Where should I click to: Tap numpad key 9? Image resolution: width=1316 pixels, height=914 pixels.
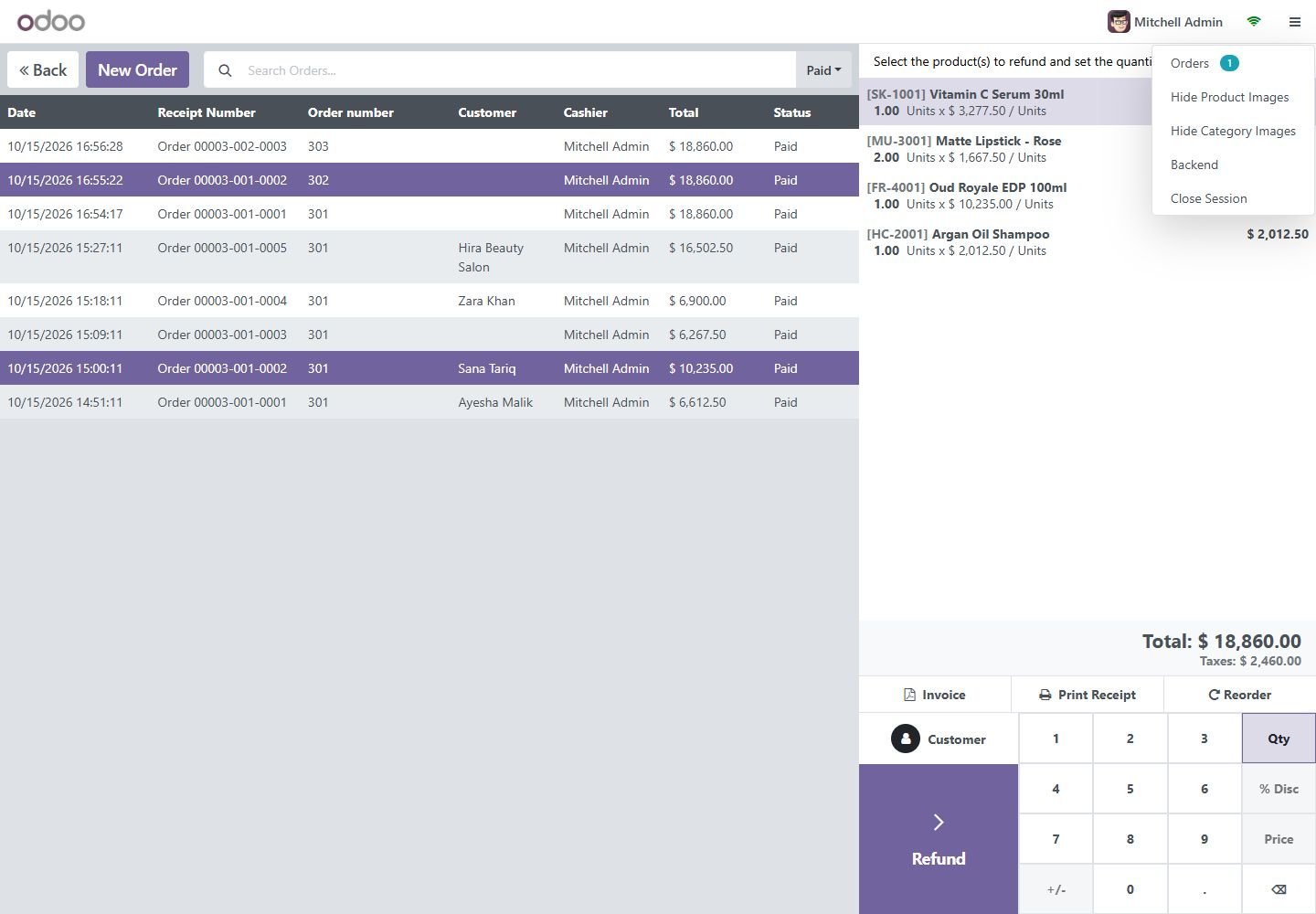1205,839
